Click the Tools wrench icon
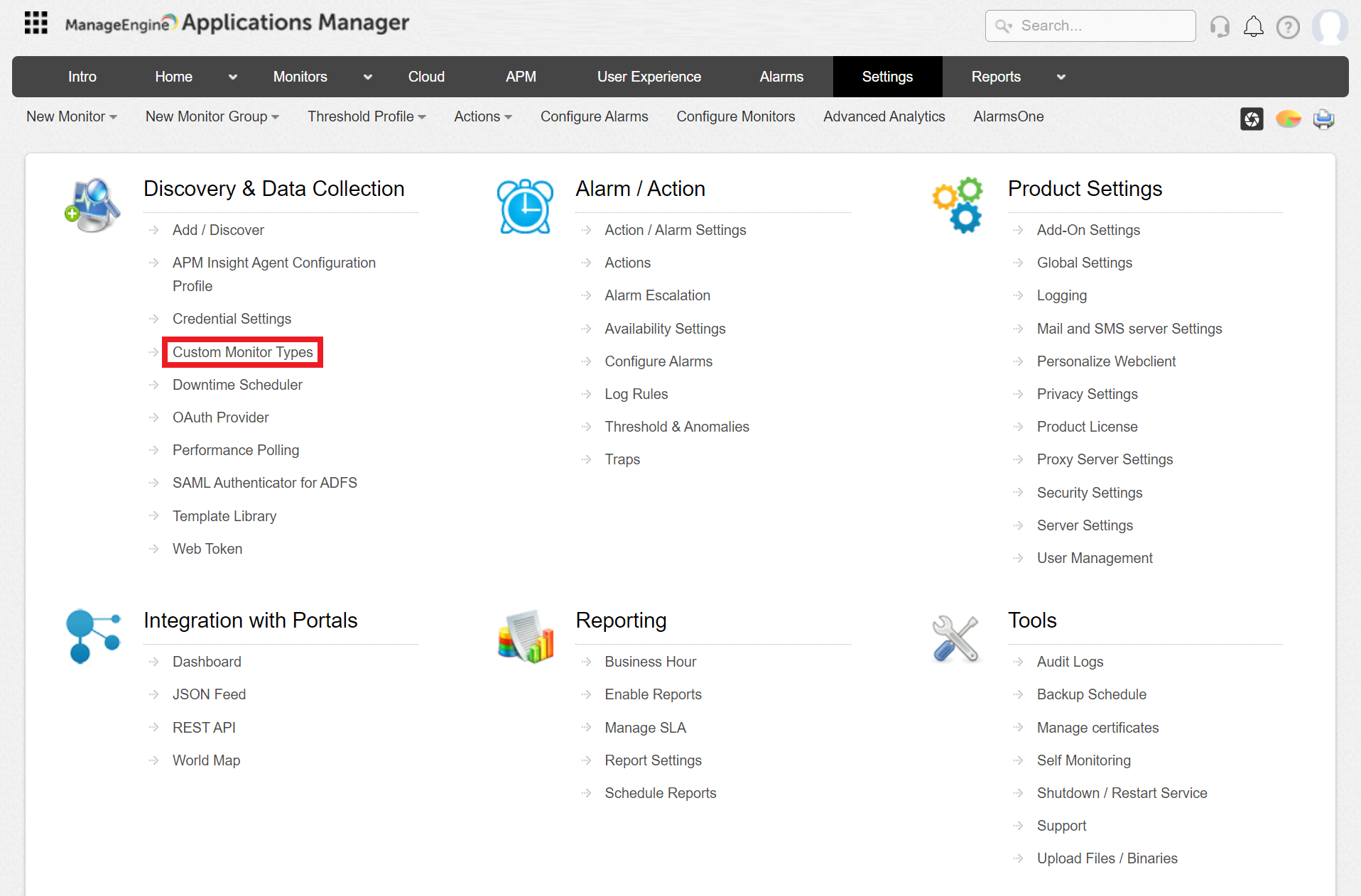Screen dimensions: 1361x896 click(x=955, y=638)
